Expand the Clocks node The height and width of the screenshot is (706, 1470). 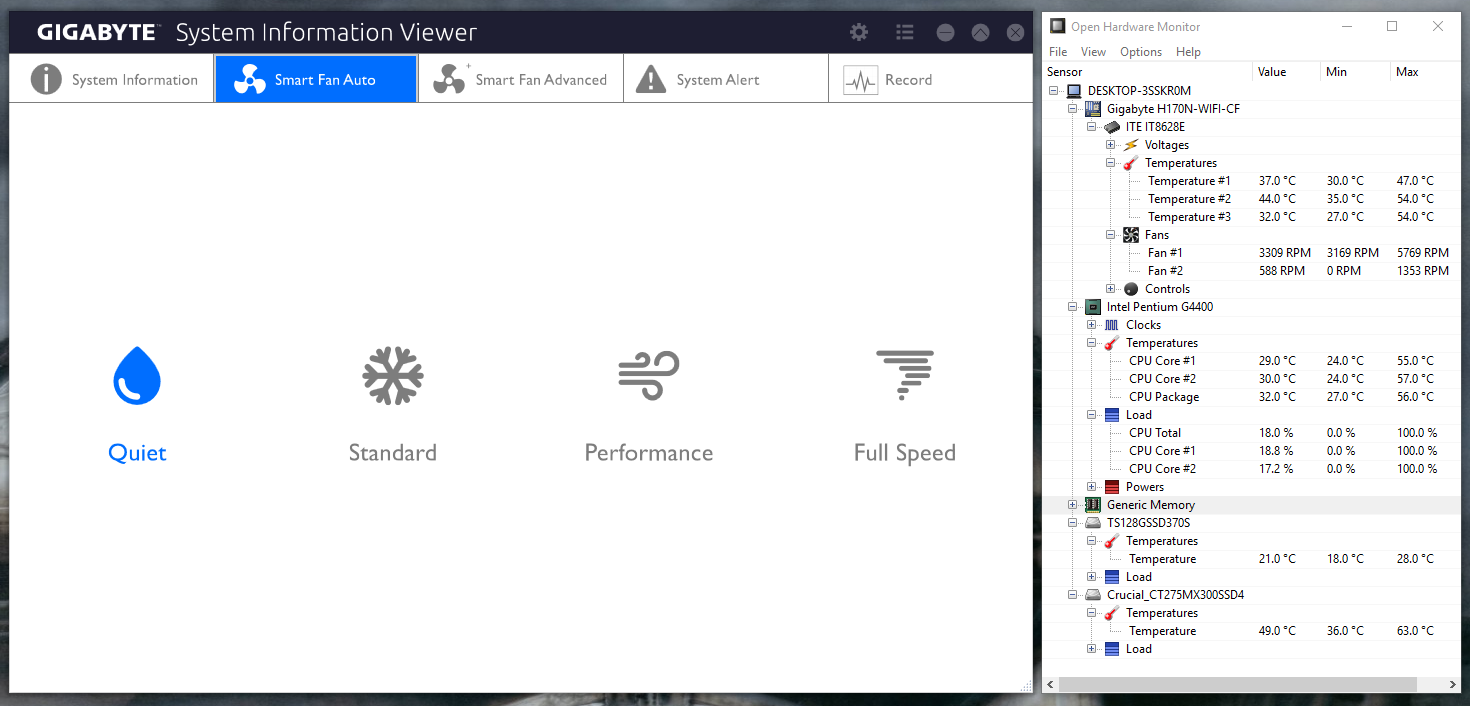click(1092, 325)
